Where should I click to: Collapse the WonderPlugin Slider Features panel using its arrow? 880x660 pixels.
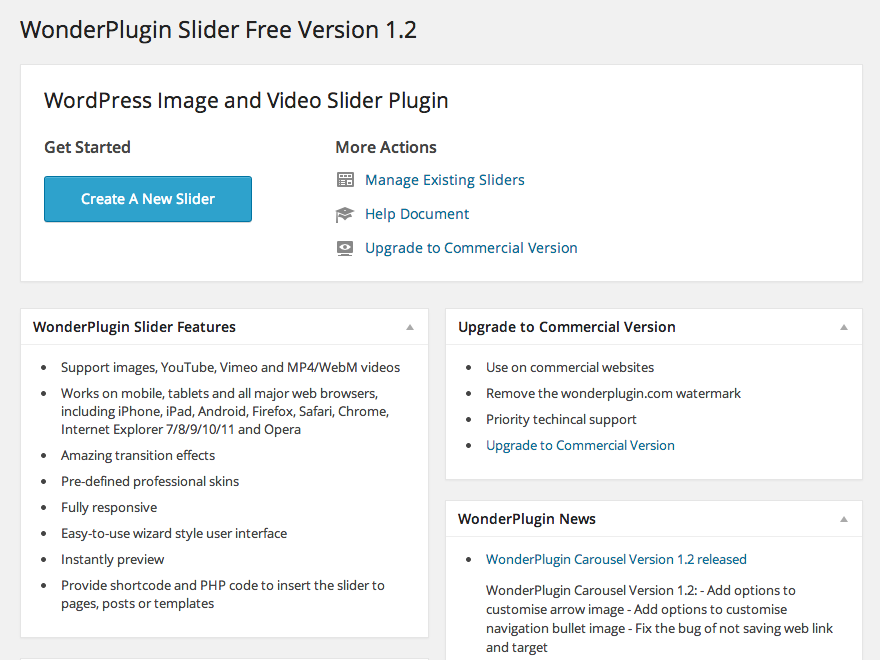(410, 327)
